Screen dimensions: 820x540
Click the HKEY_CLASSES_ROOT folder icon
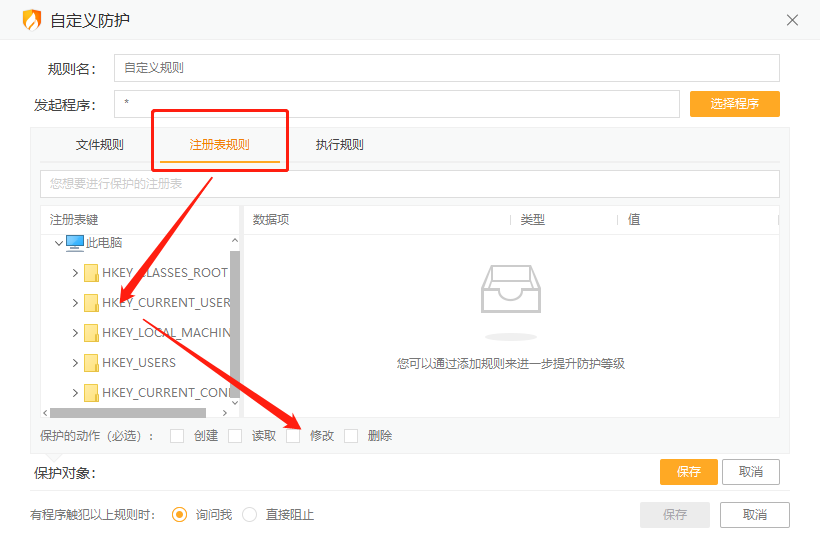(91, 273)
